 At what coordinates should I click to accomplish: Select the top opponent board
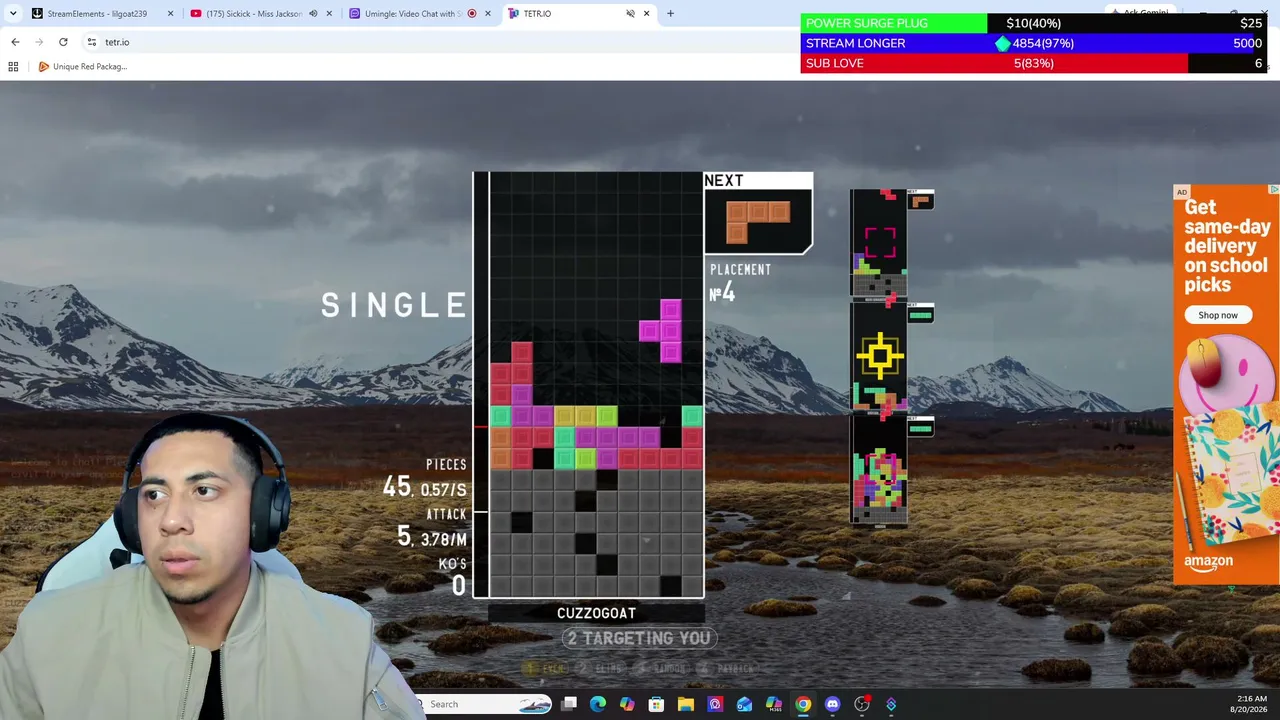click(x=879, y=244)
